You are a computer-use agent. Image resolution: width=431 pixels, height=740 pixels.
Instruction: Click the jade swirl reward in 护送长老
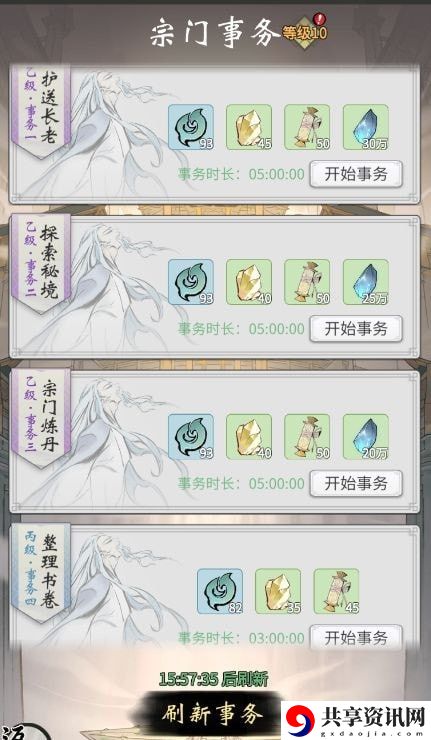191,127
